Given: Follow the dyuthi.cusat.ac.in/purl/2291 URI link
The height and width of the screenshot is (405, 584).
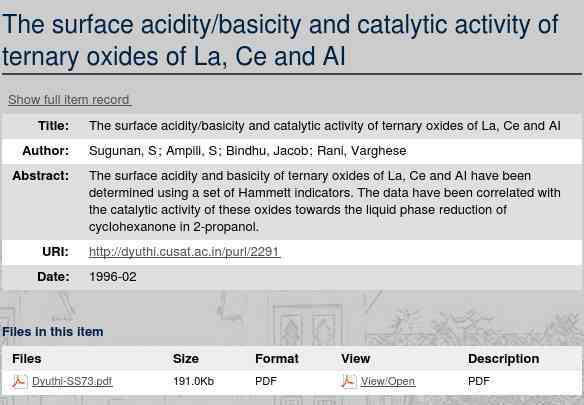Looking at the screenshot, I should [x=184, y=252].
